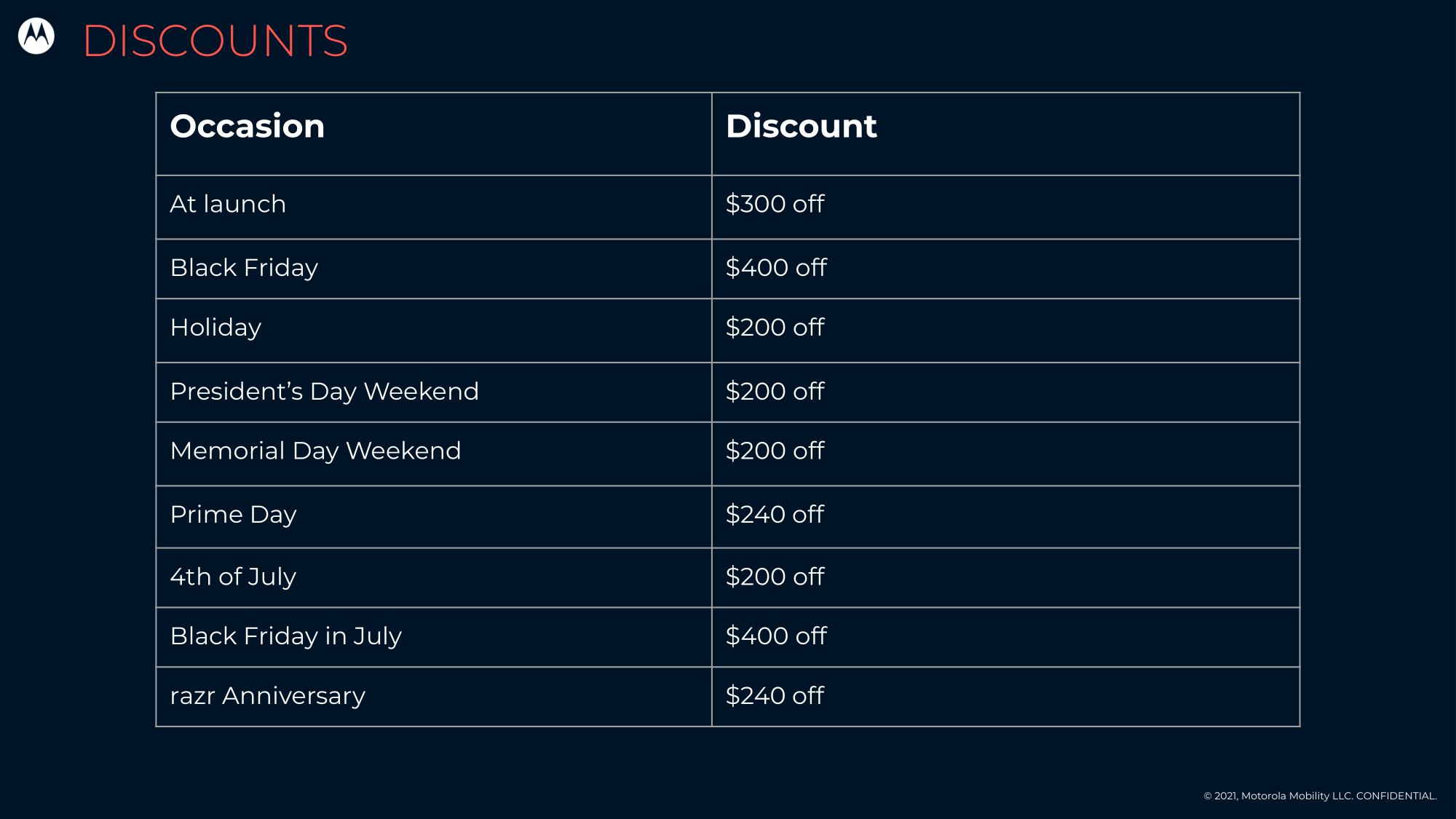Select the $300 off discount cell

1005,207
